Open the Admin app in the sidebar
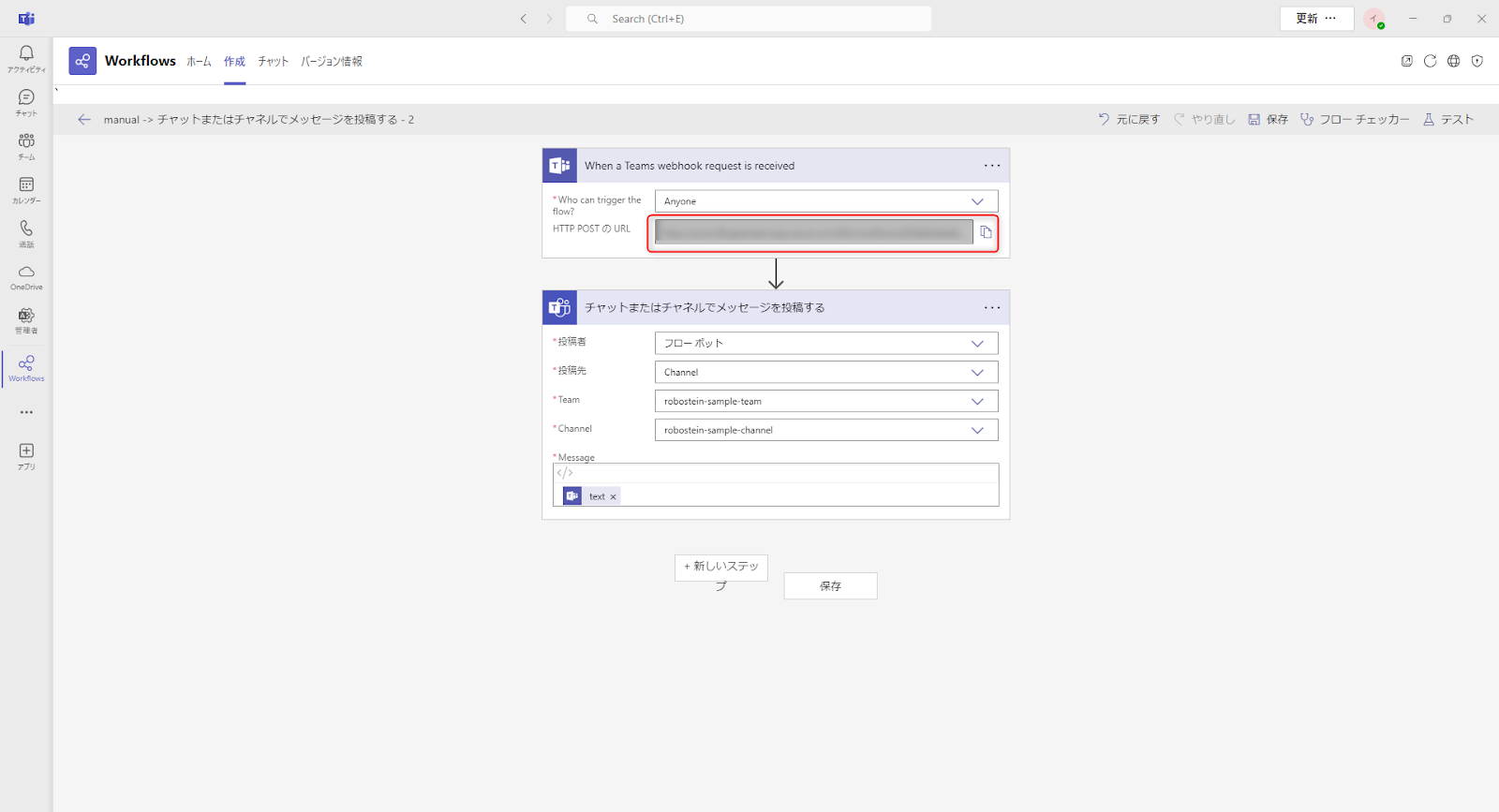The image size is (1499, 812). [26, 320]
